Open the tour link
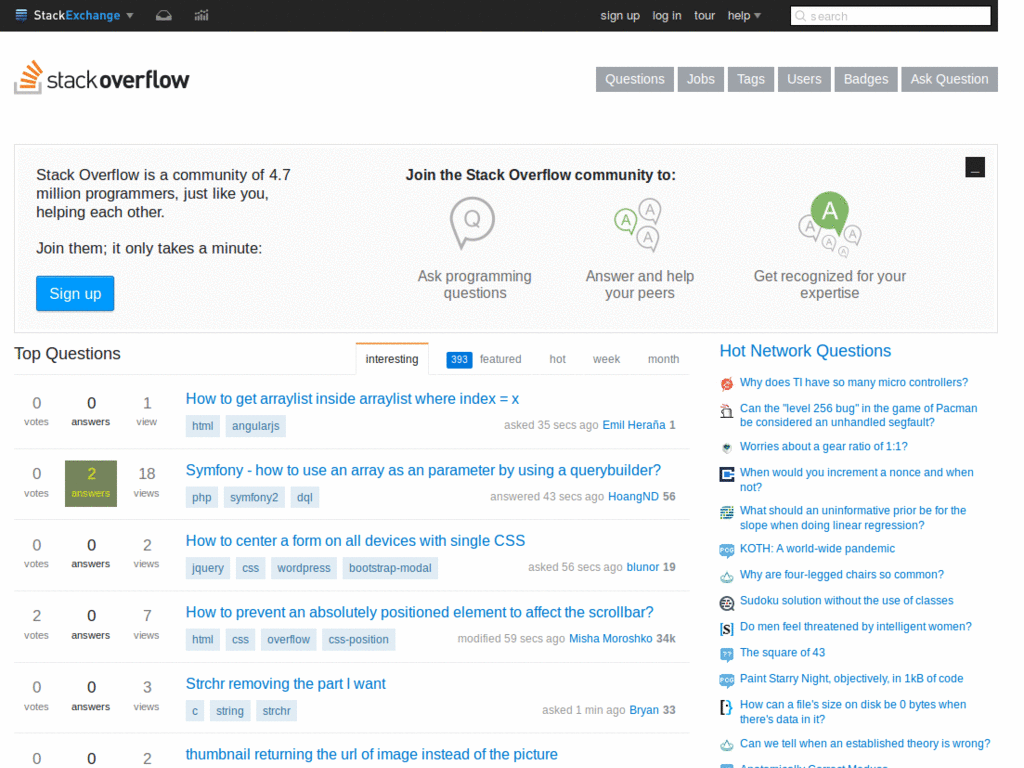 tap(704, 16)
